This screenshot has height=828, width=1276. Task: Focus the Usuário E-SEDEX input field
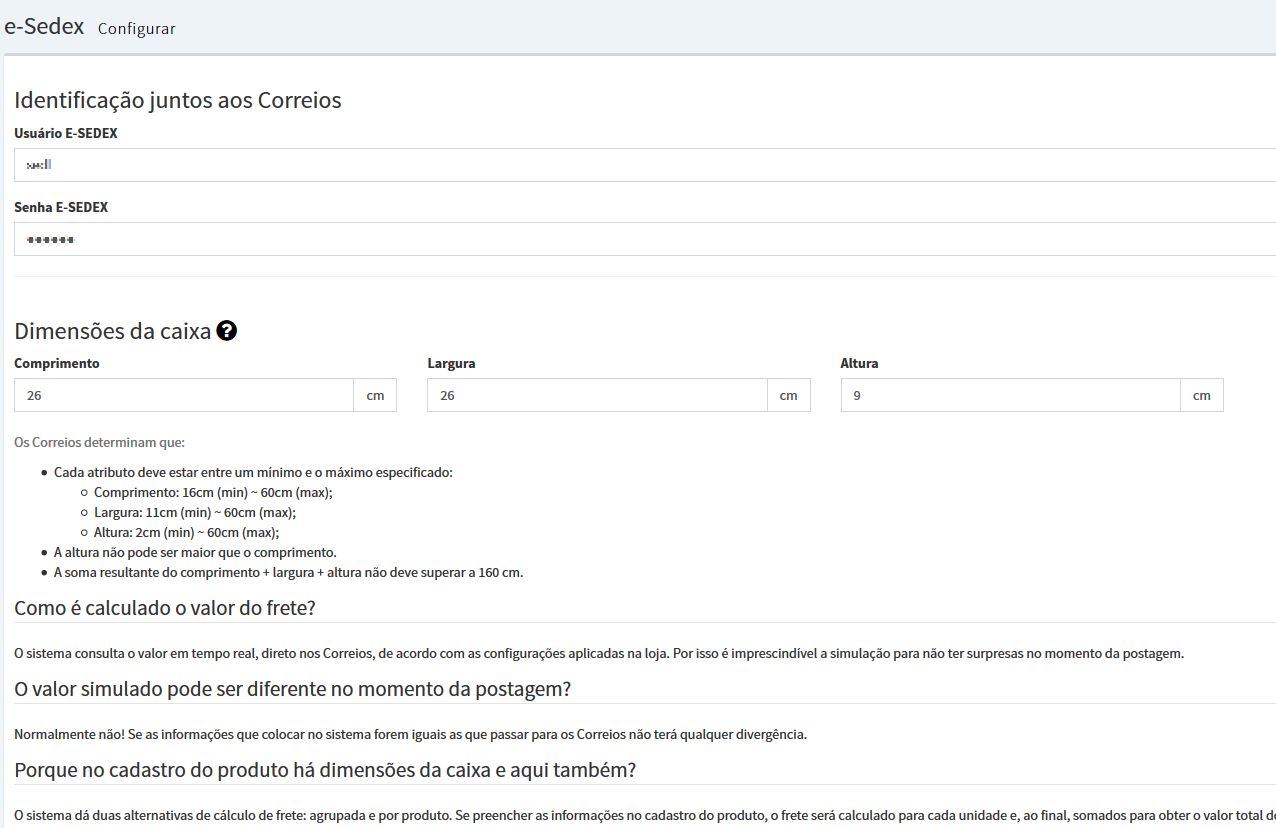(x=645, y=165)
